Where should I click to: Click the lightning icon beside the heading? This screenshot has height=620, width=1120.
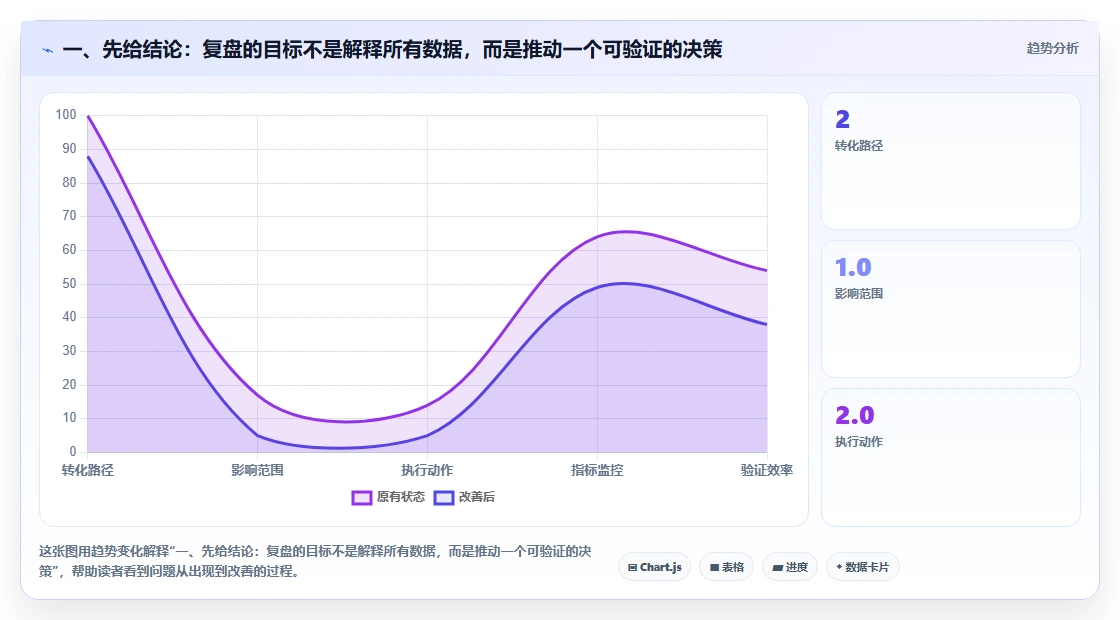47,50
